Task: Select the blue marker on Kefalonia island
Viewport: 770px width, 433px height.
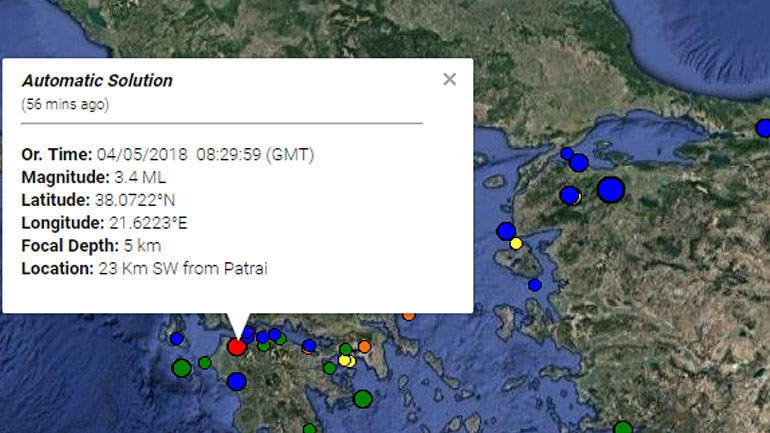Action: point(177,339)
